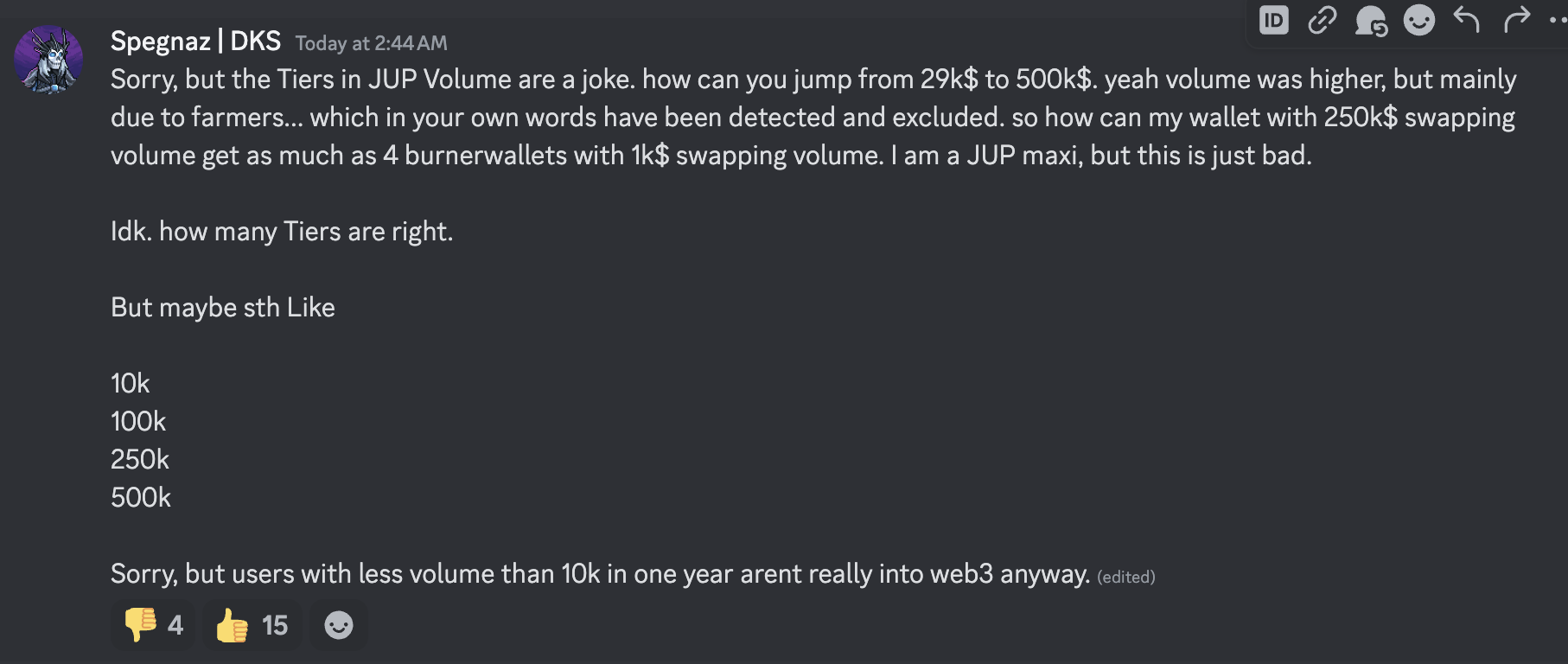The width and height of the screenshot is (1568, 664).
Task: Click the timestamp Today at 2:44 AM
Action: tap(372, 42)
